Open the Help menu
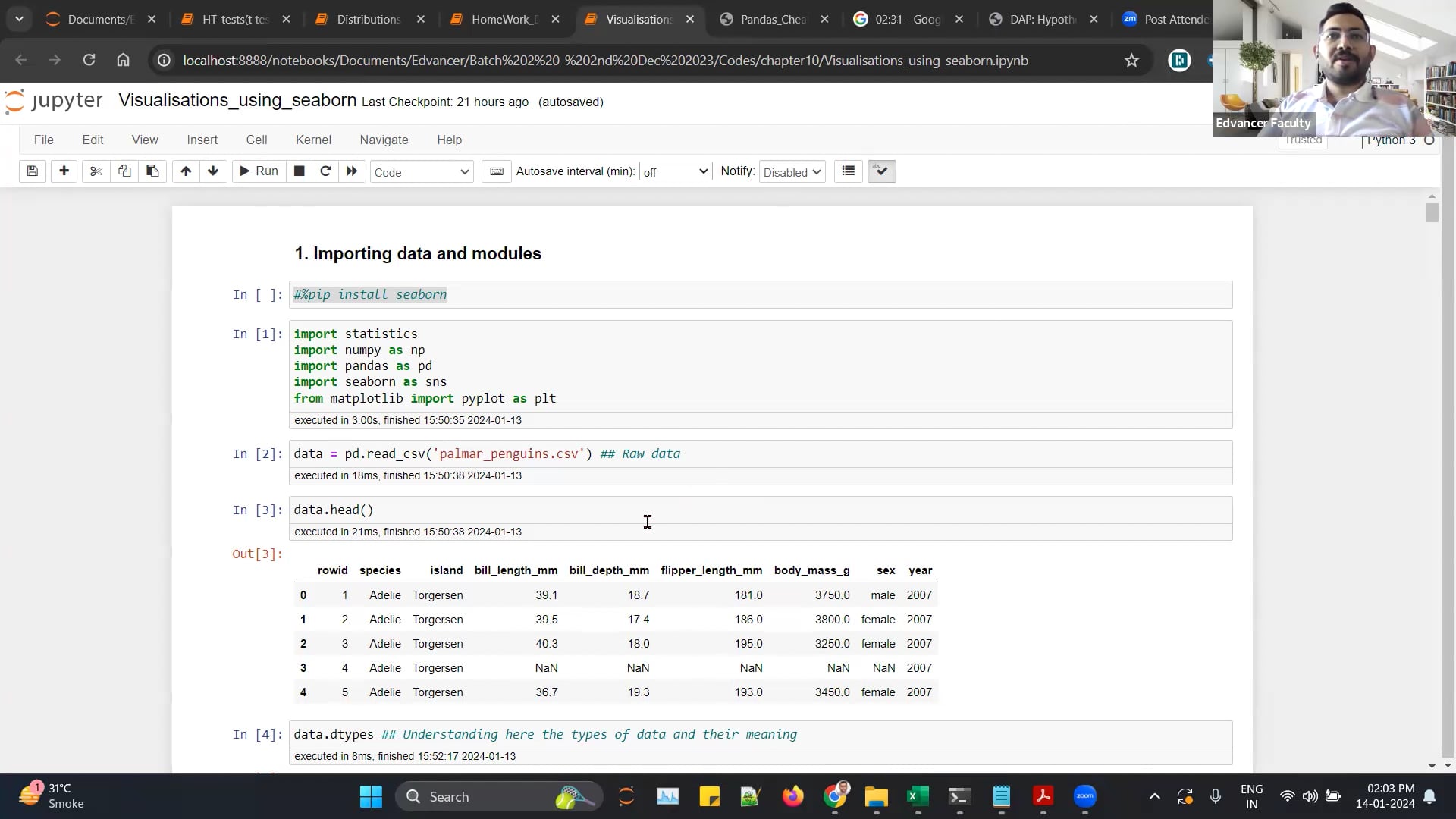The image size is (1456, 819). (450, 140)
